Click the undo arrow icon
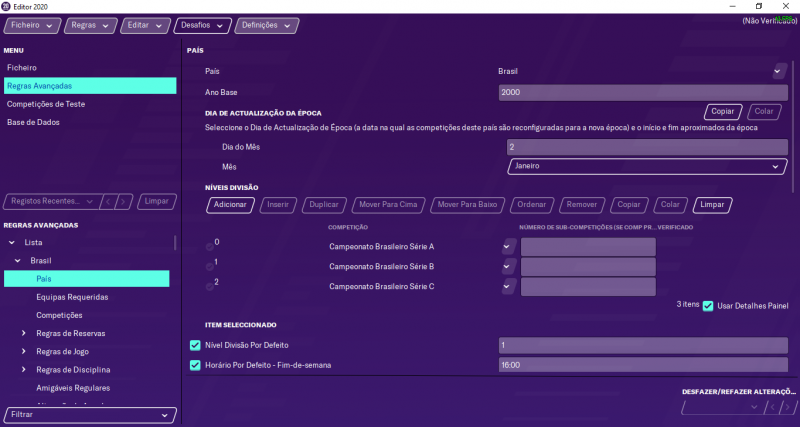The height and width of the screenshot is (427, 800). pos(772,407)
